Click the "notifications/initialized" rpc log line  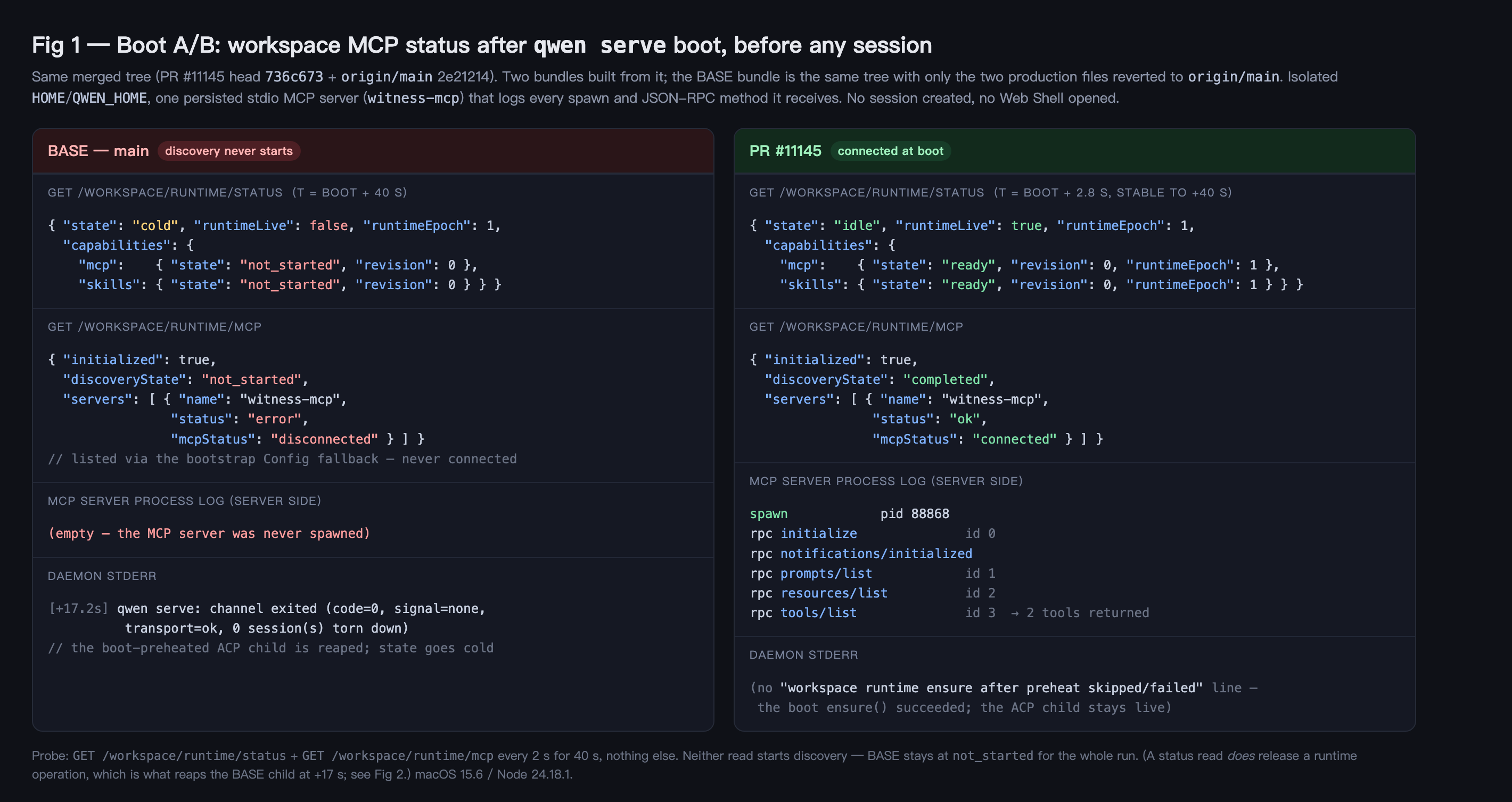[x=860, y=554]
